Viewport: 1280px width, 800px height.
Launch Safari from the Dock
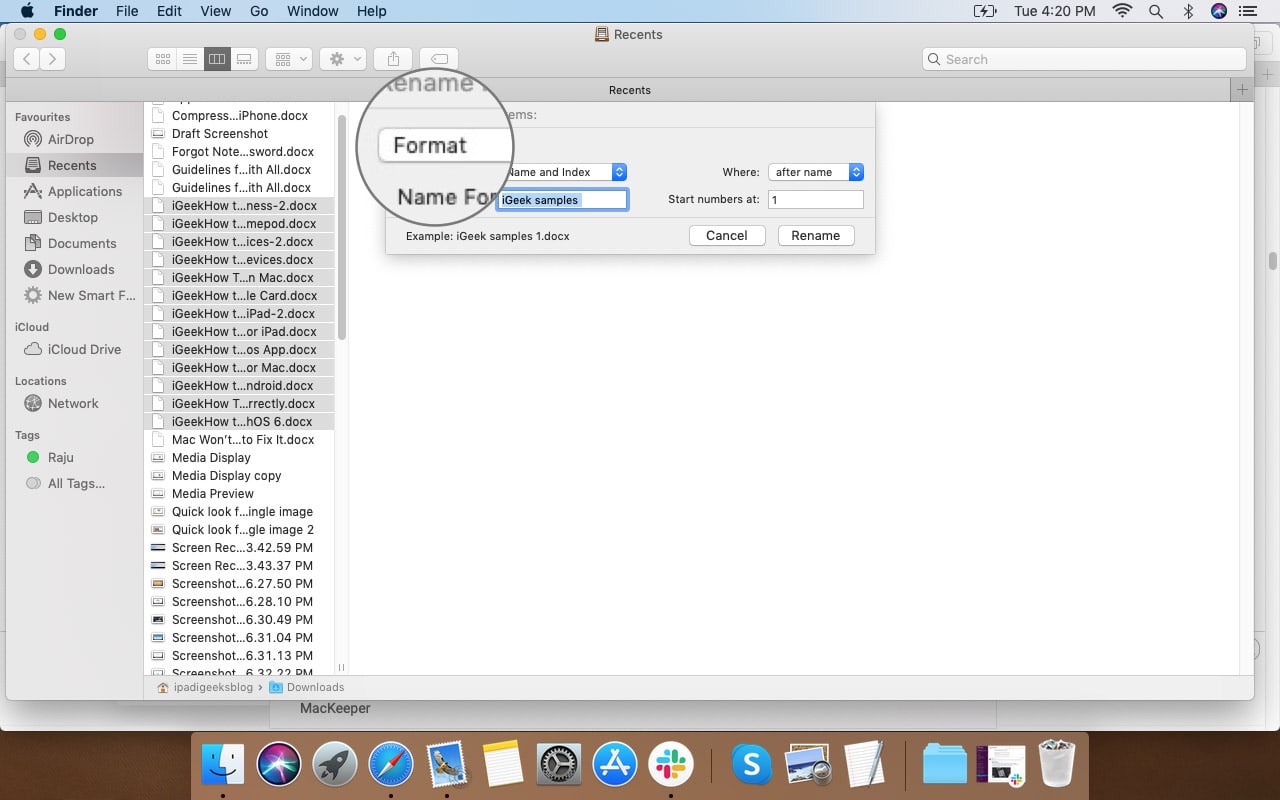coord(390,763)
